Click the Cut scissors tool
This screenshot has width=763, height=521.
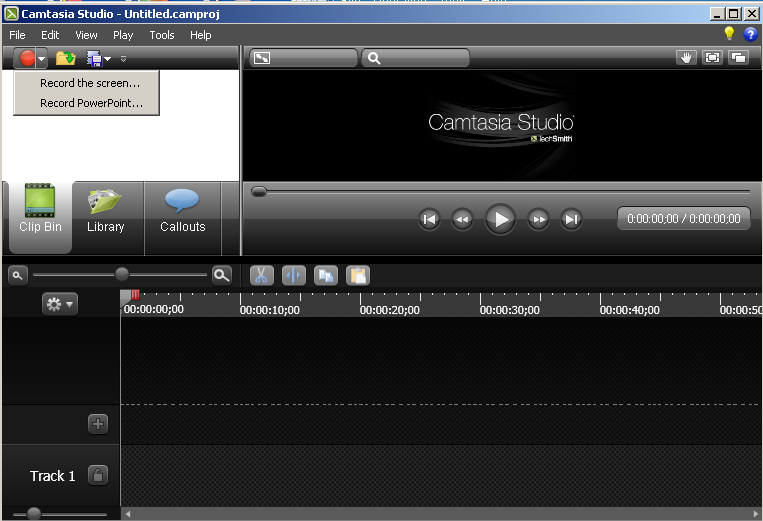262,276
